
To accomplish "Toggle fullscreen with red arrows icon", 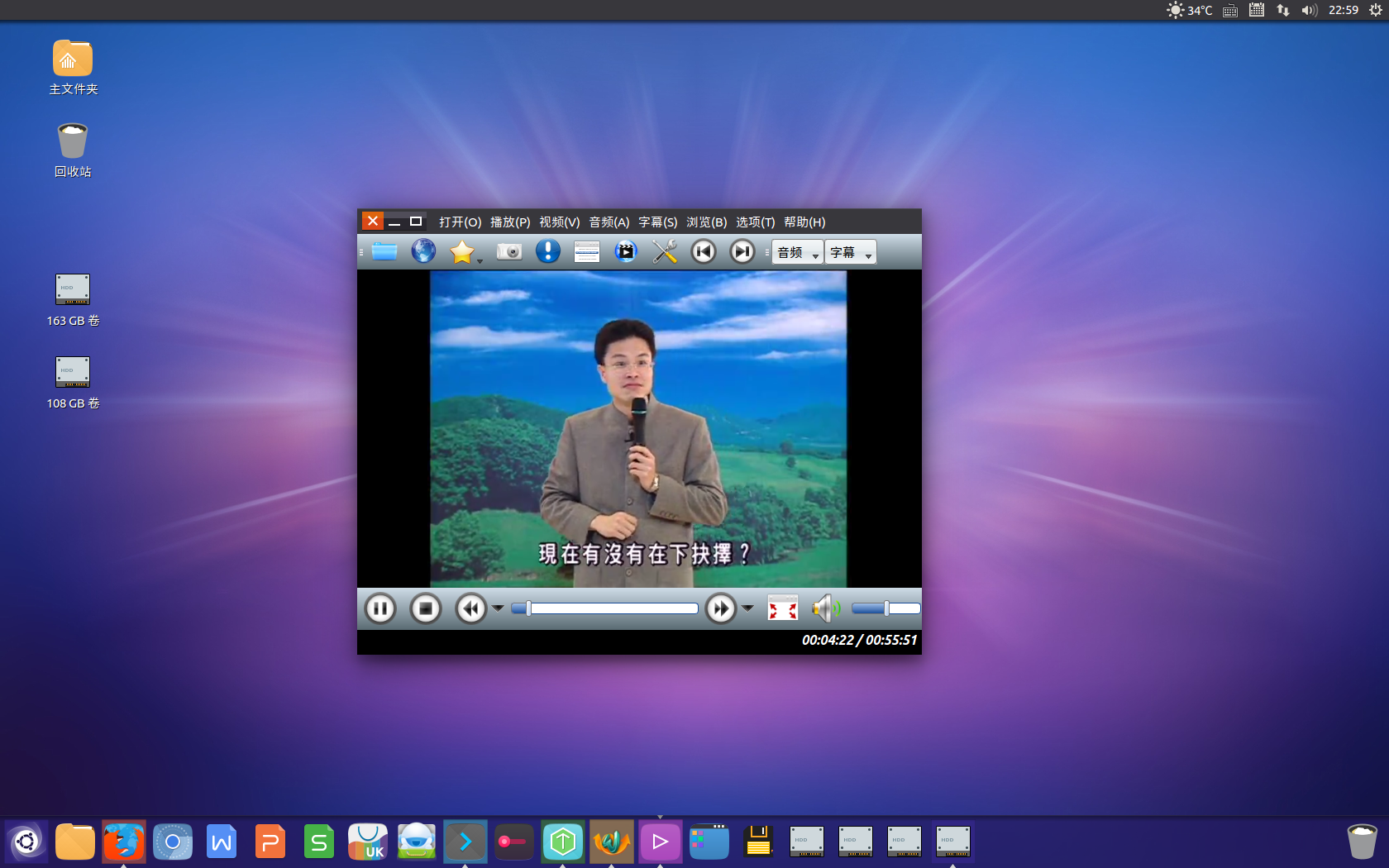I will 783,609.
